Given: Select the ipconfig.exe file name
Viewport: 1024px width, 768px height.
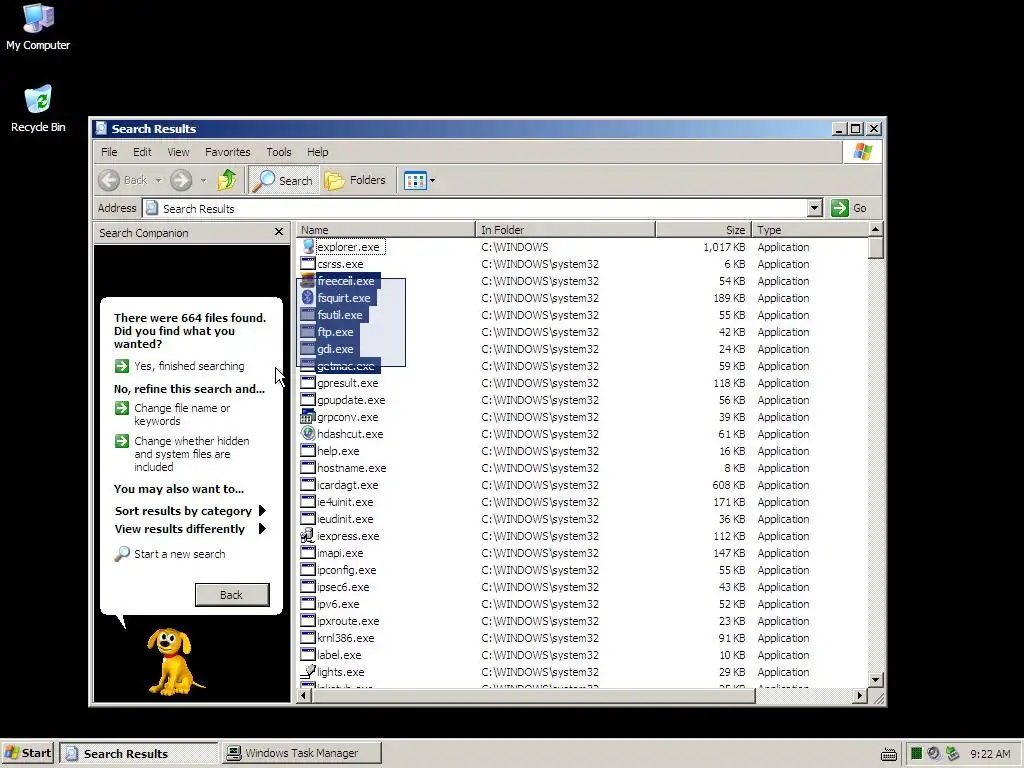Looking at the screenshot, I should (x=346, y=570).
